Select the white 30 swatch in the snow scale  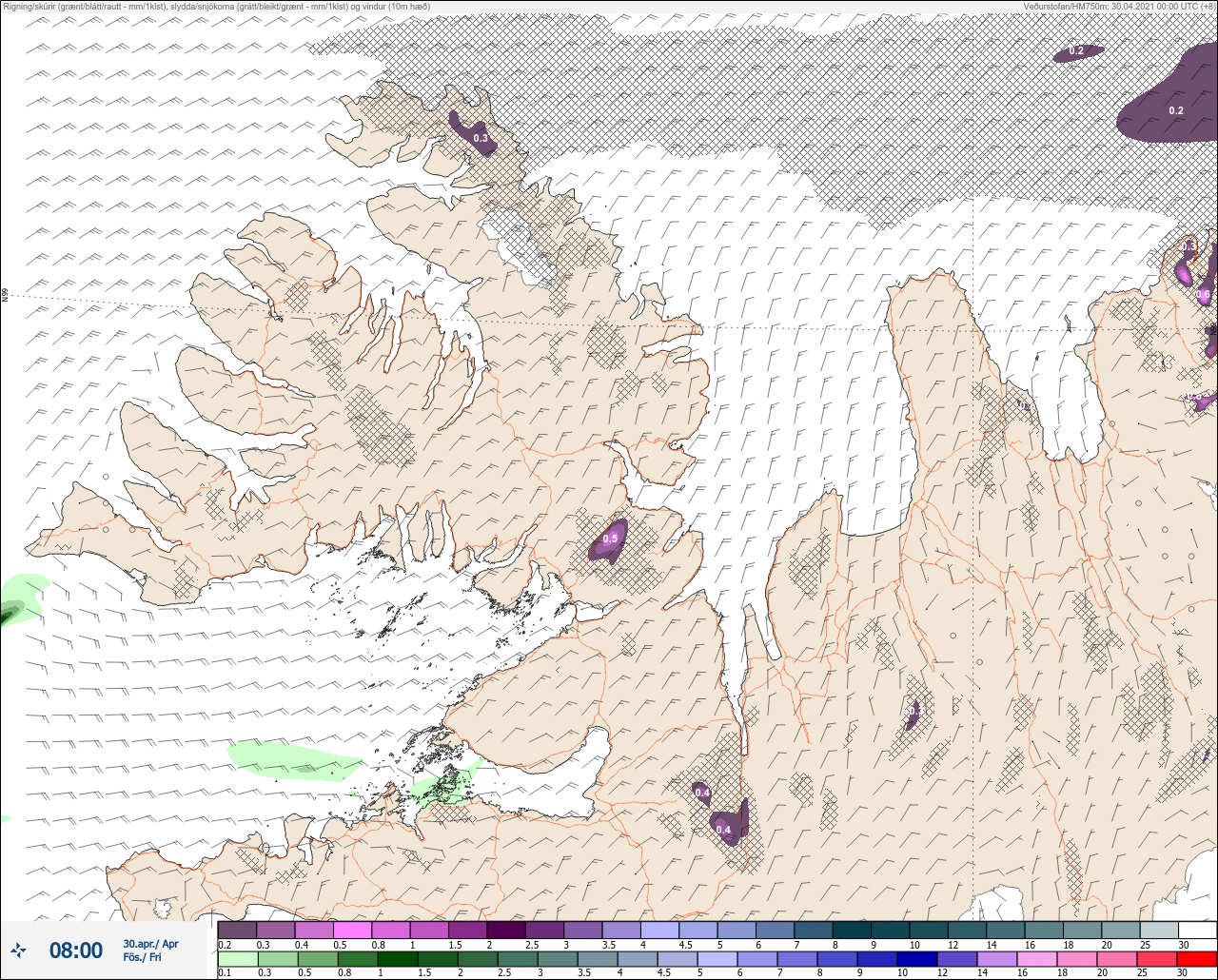(1197, 930)
